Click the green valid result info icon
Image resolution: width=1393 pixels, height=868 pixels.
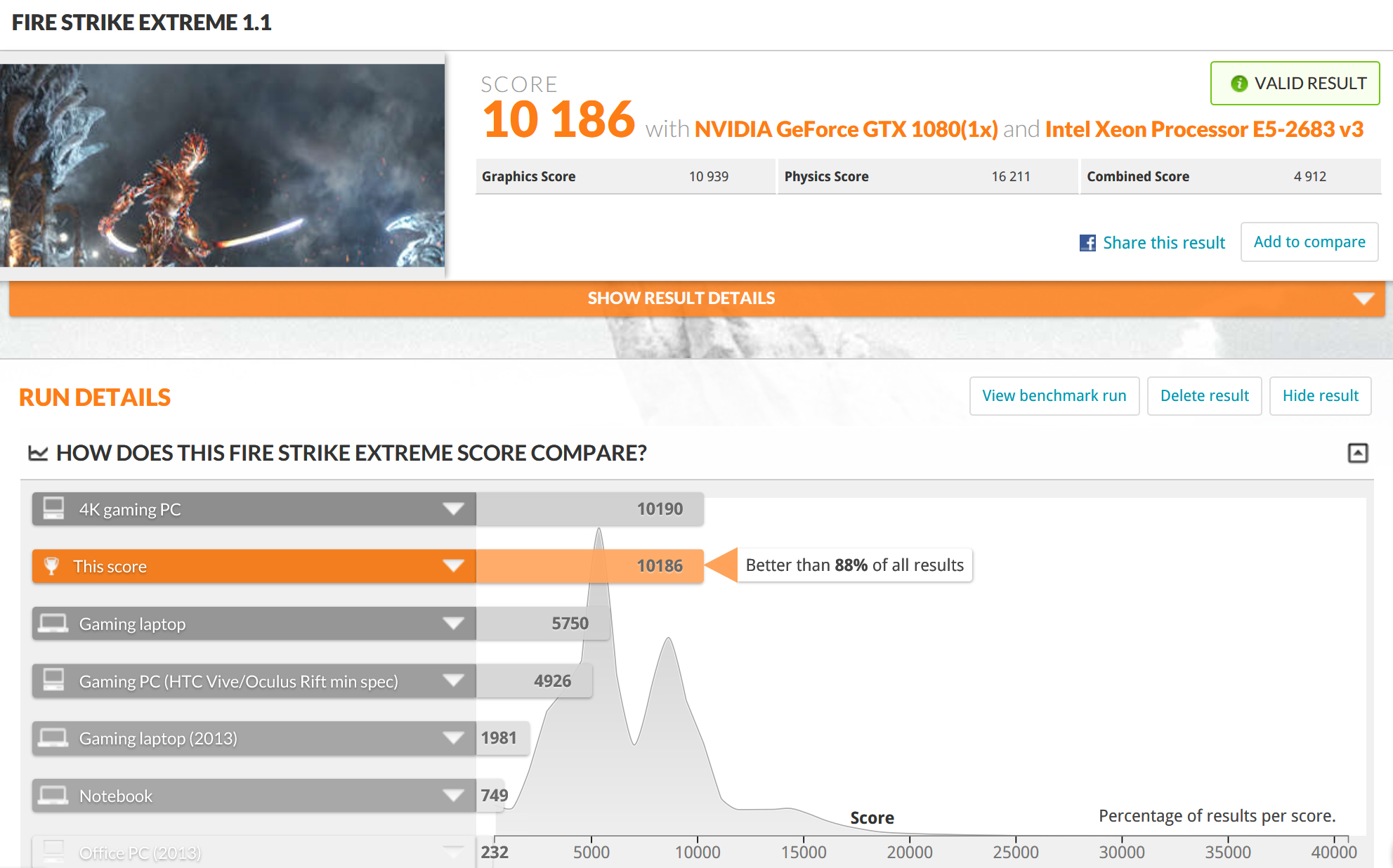tap(1239, 84)
